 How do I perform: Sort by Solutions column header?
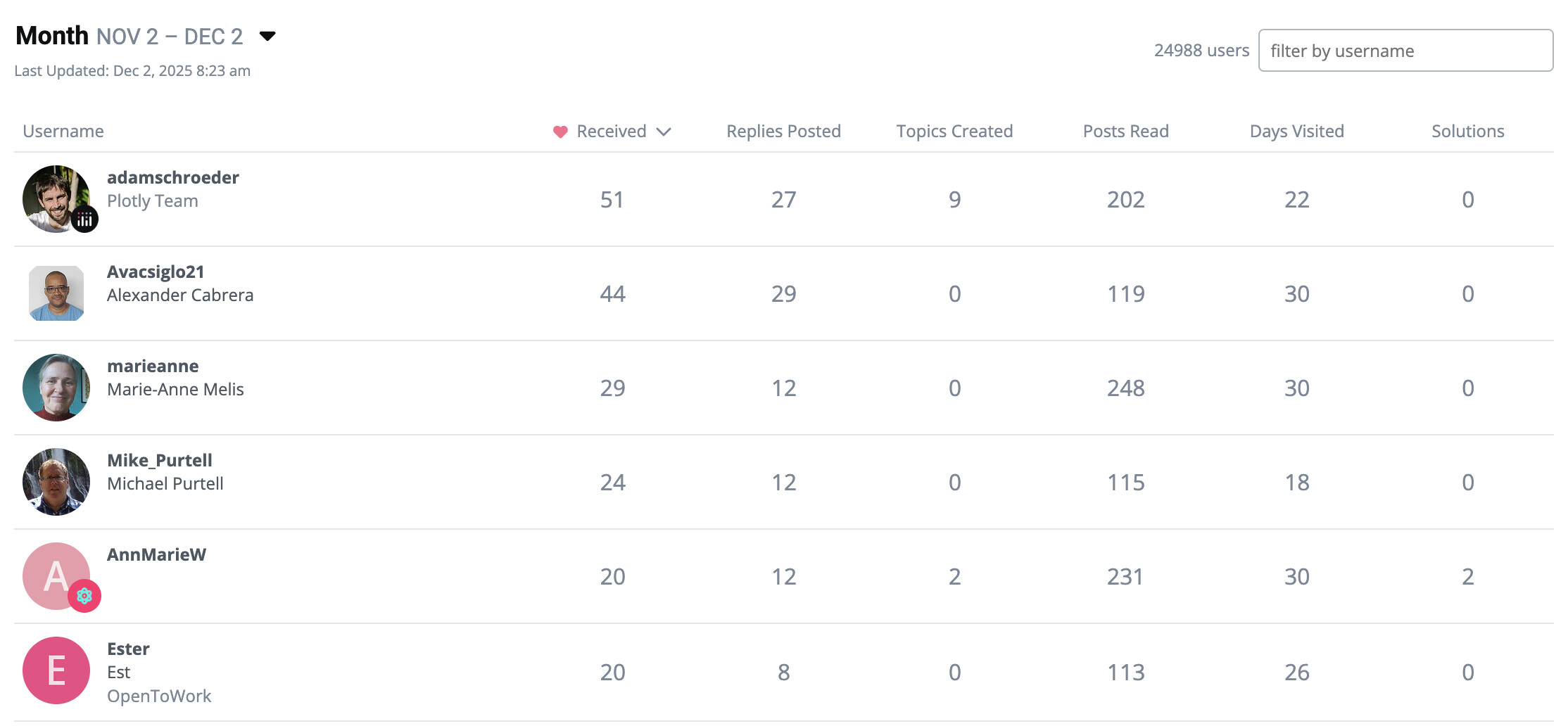[x=1467, y=132]
